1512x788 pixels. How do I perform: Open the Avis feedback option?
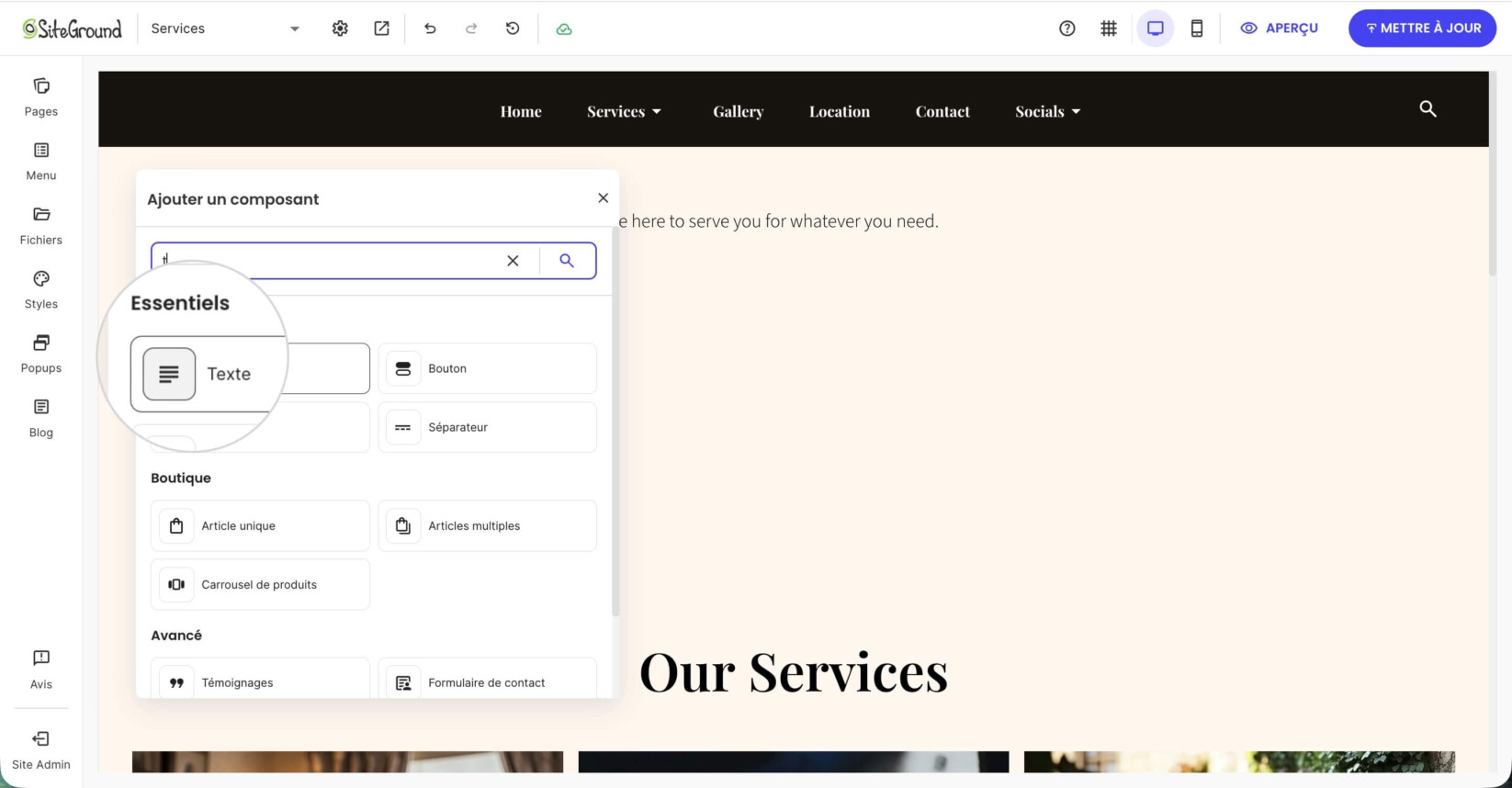click(41, 670)
